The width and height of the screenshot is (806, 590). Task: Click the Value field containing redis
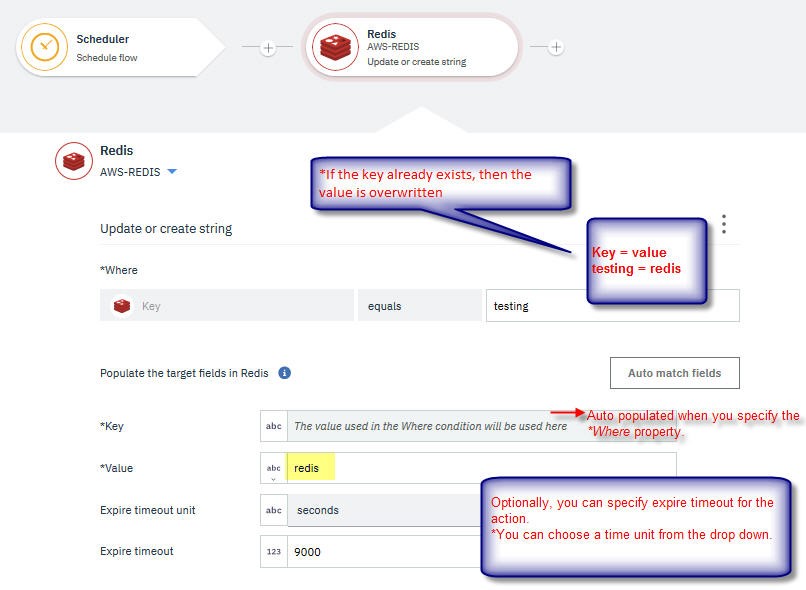point(481,468)
